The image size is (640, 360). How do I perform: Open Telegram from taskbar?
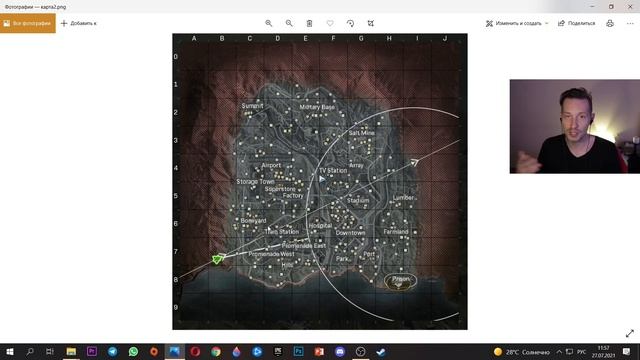click(113, 351)
